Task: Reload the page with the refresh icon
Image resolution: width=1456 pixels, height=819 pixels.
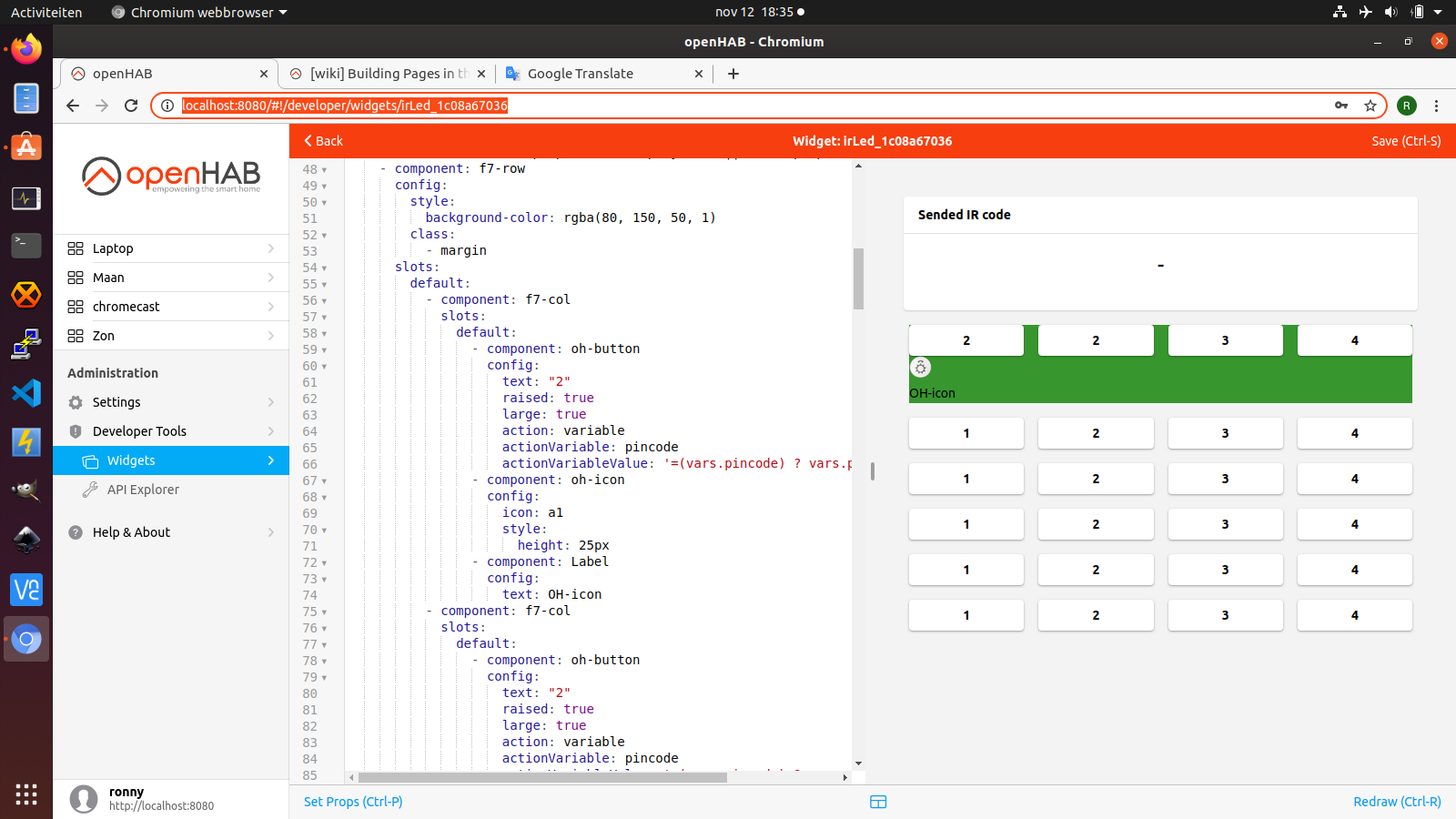Action: point(131,106)
